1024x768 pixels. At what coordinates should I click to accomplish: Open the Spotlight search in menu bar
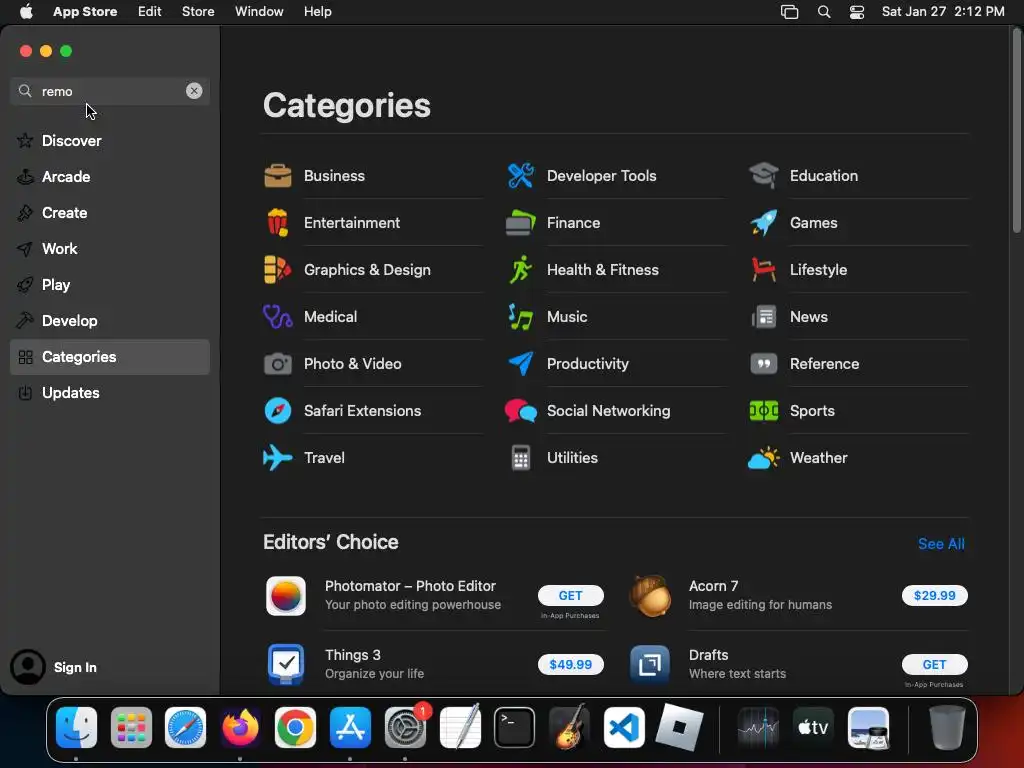point(824,12)
